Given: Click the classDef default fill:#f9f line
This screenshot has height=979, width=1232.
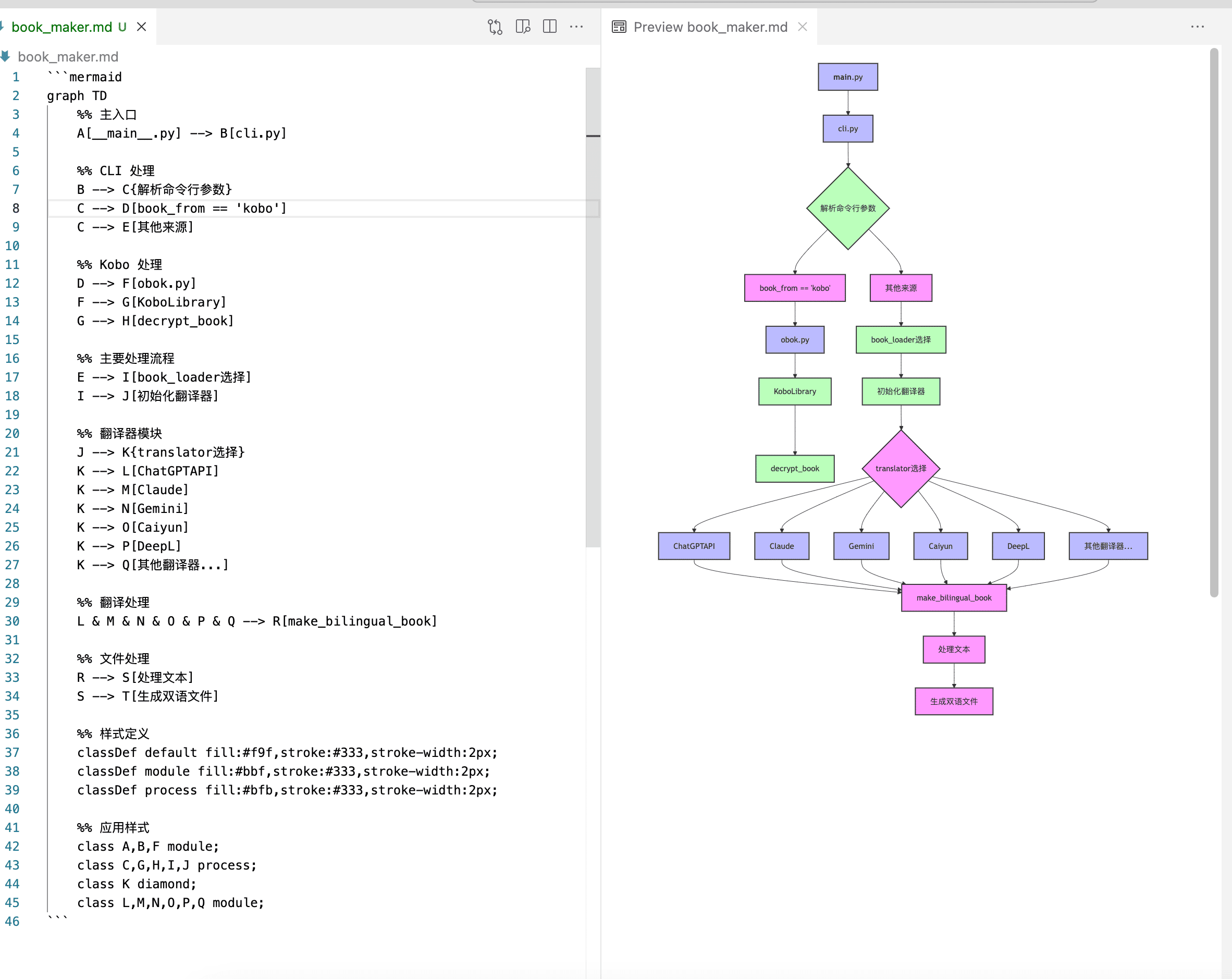Looking at the screenshot, I should [288, 753].
